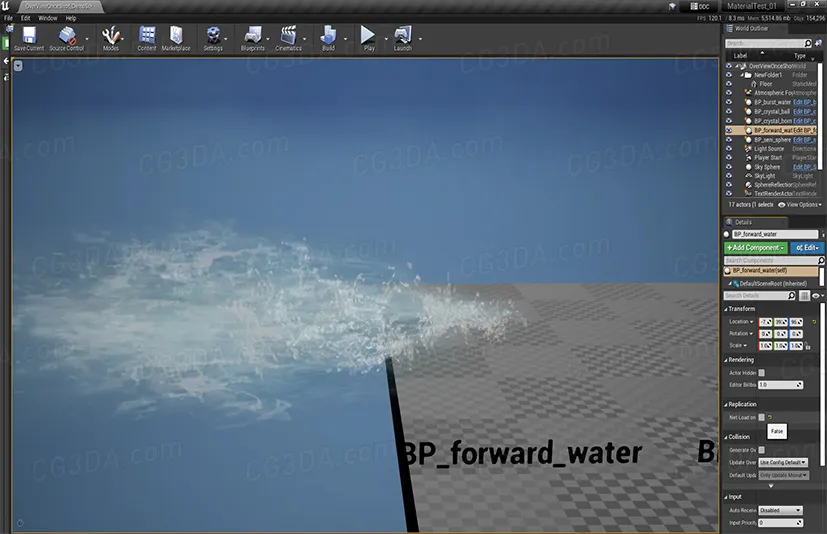The width and height of the screenshot is (827, 534).
Task: Click the reset-to-default arrow beside Location
Action: coord(814,321)
